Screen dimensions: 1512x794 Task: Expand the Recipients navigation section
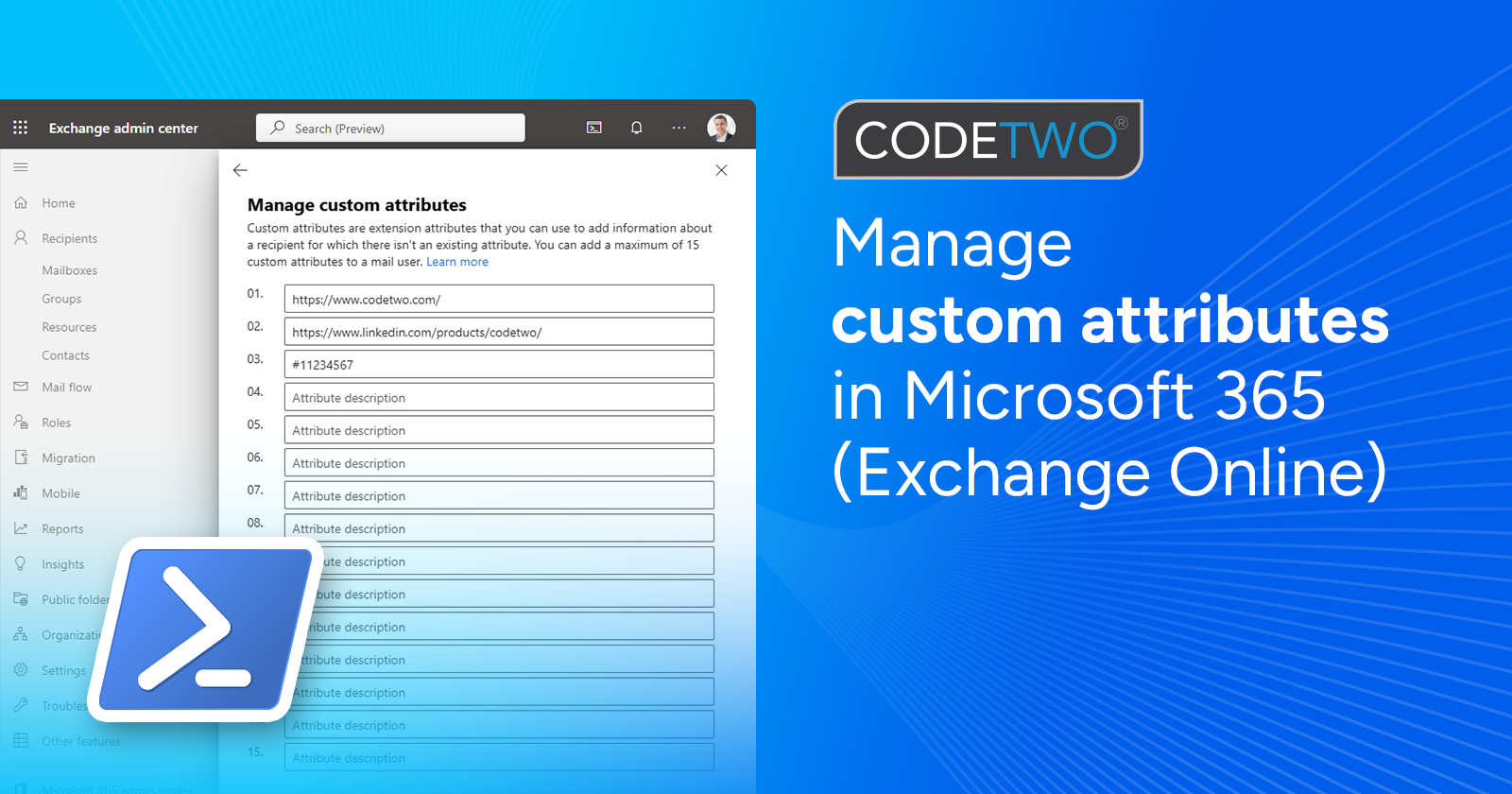coord(69,239)
